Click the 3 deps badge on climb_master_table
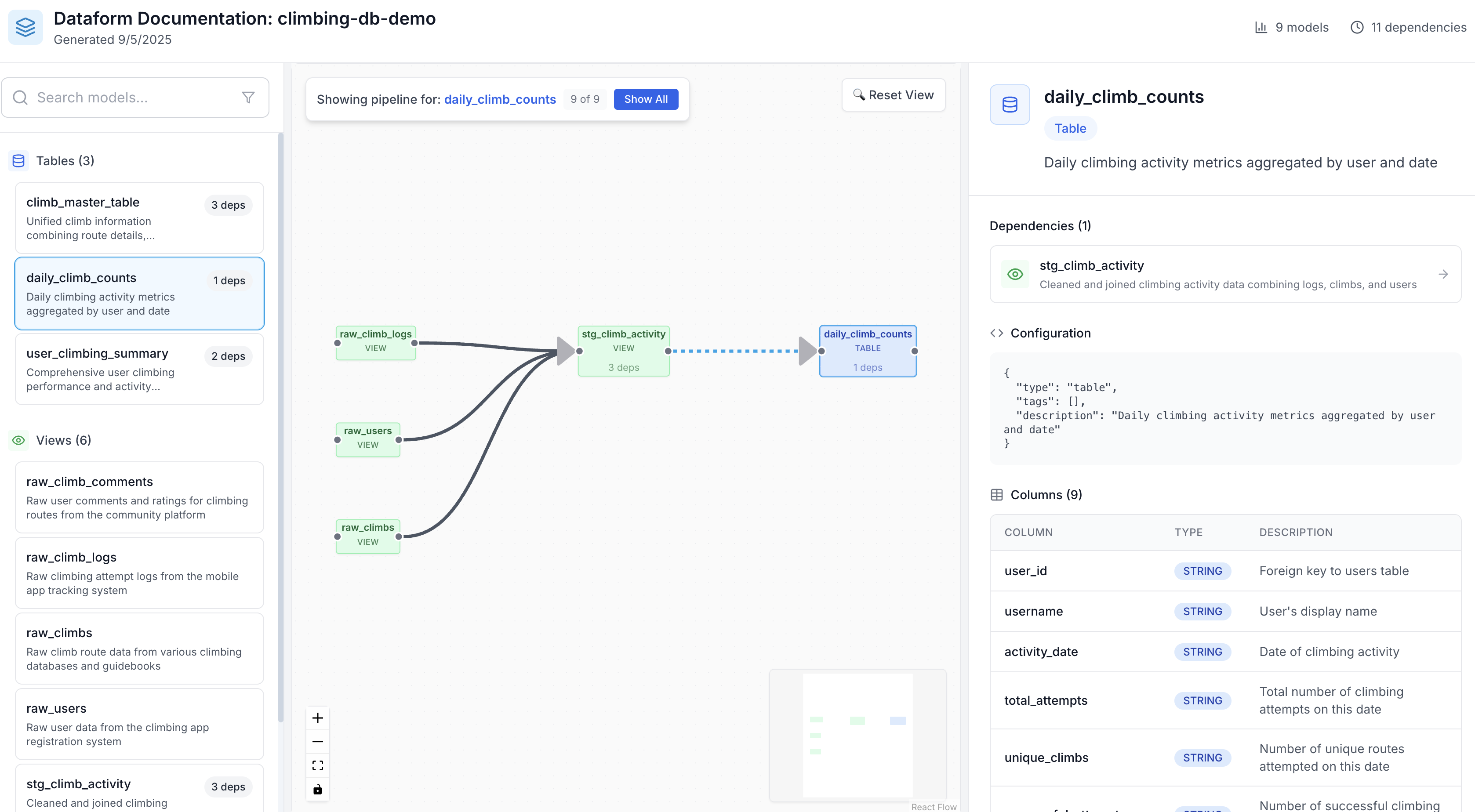The height and width of the screenshot is (812, 1475). tap(228, 205)
